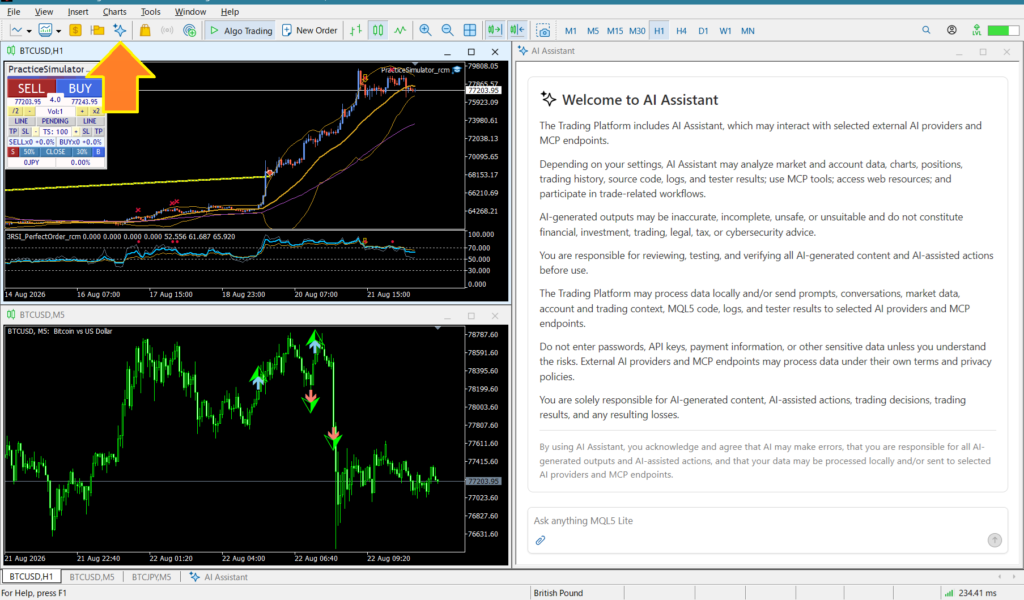
Task: Open the user account icon
Action: coord(952,30)
